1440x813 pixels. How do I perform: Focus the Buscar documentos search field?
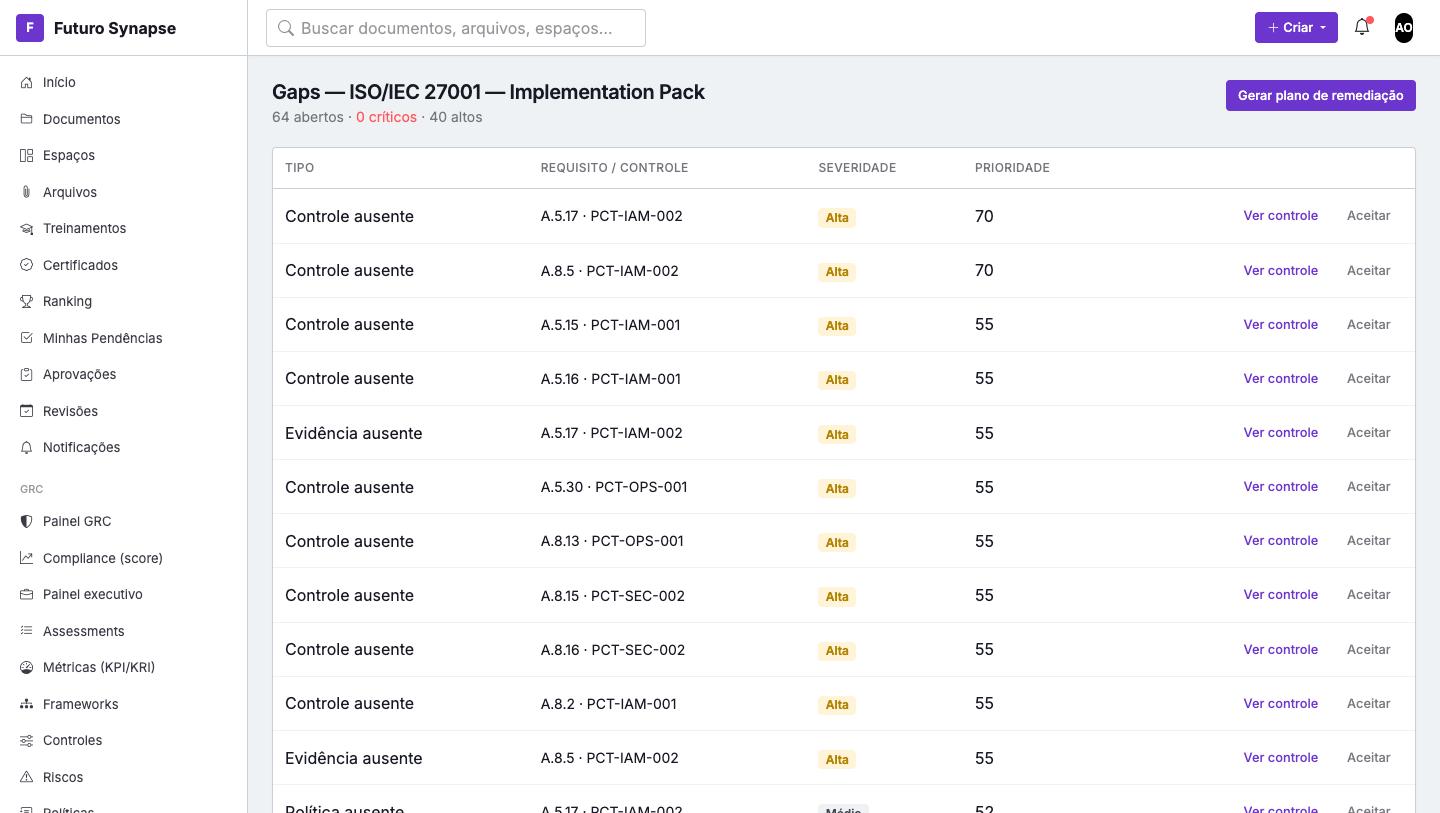pos(456,28)
